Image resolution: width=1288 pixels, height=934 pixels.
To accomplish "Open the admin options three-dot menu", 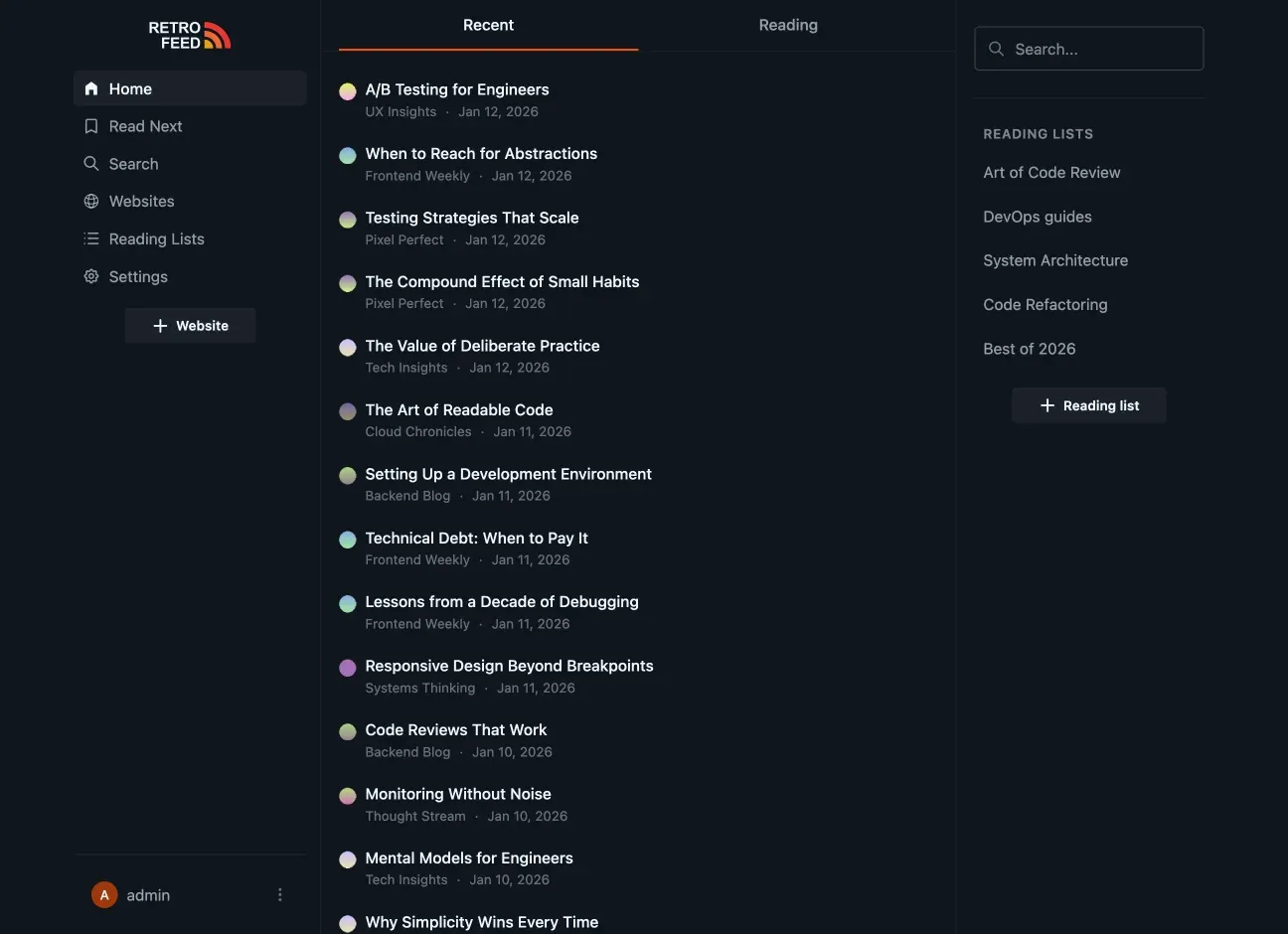I will 278,893.
